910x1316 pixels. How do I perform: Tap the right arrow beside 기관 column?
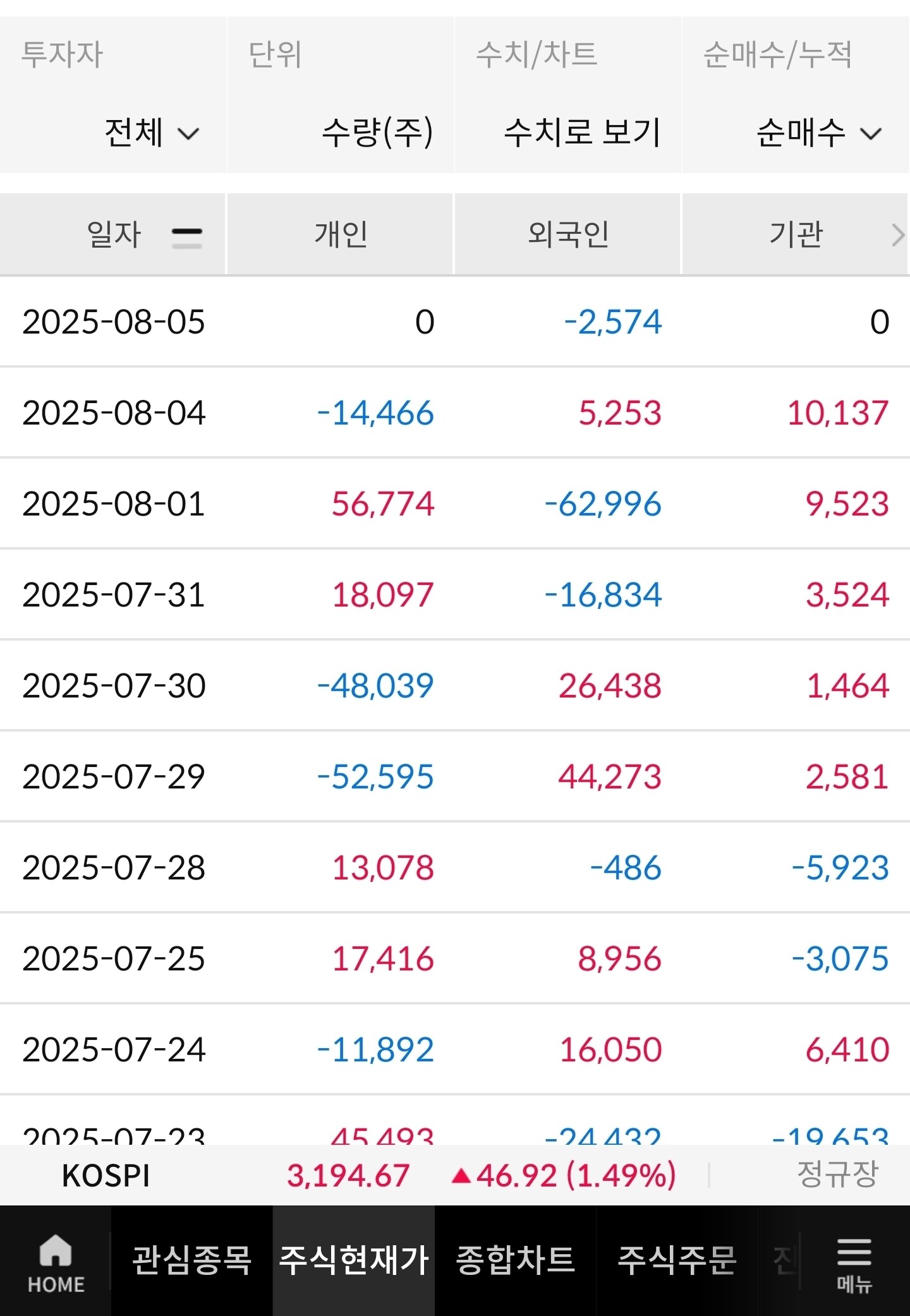(898, 235)
